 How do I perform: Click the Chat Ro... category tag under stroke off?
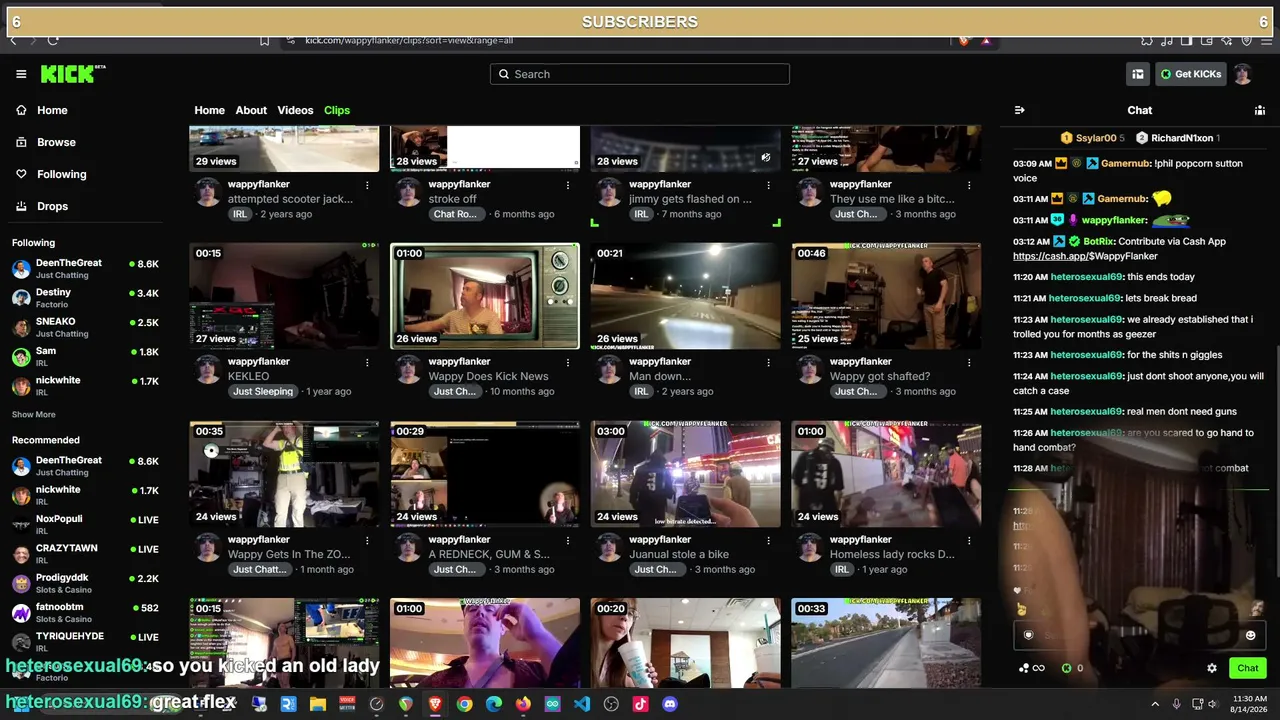pos(455,214)
